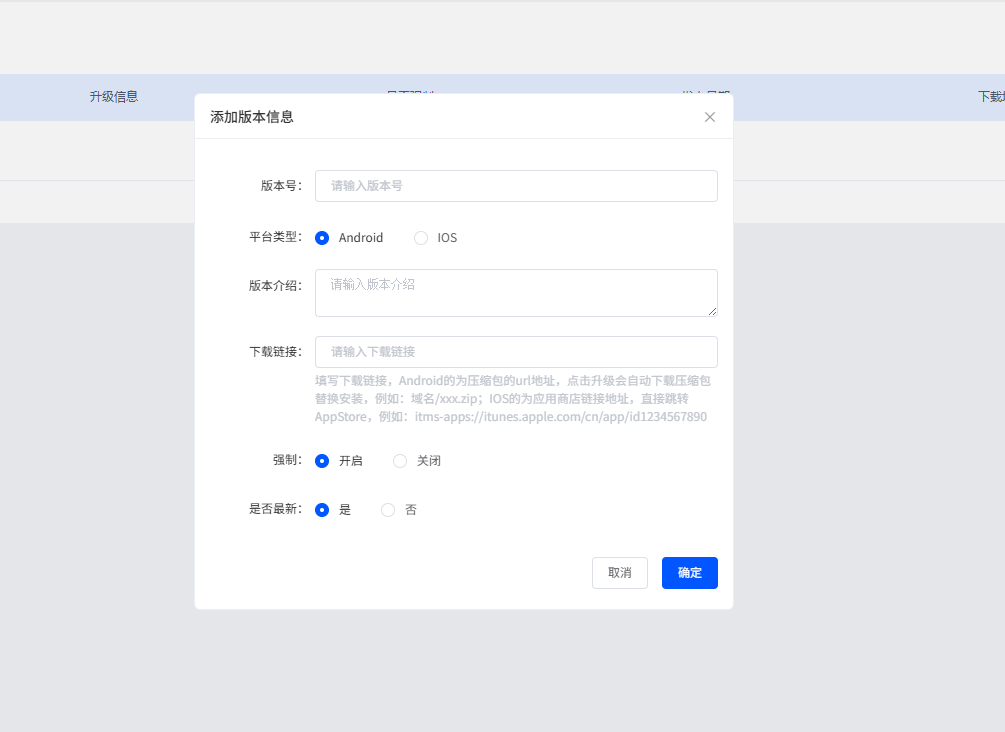Click the 升级信息 column header

114,97
